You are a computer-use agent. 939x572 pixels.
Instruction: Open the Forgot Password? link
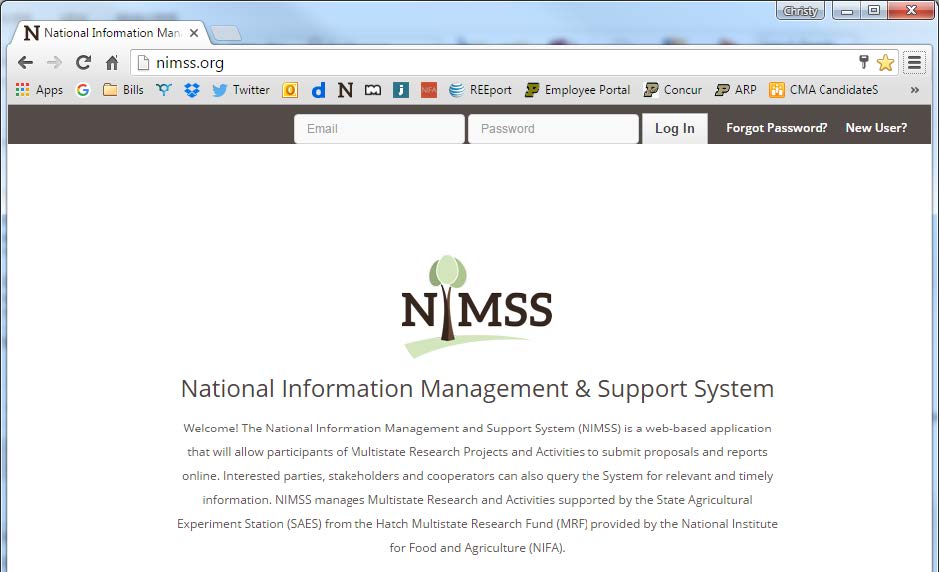pyautogui.click(x=776, y=128)
